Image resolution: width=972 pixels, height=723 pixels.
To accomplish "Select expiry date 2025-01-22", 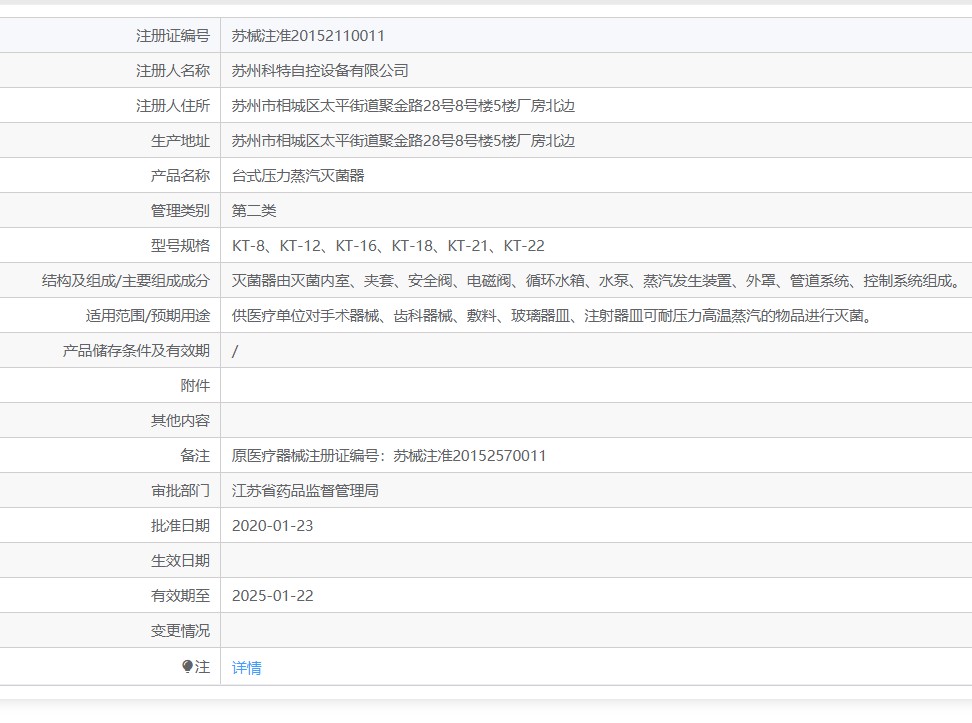I will (x=273, y=596).
